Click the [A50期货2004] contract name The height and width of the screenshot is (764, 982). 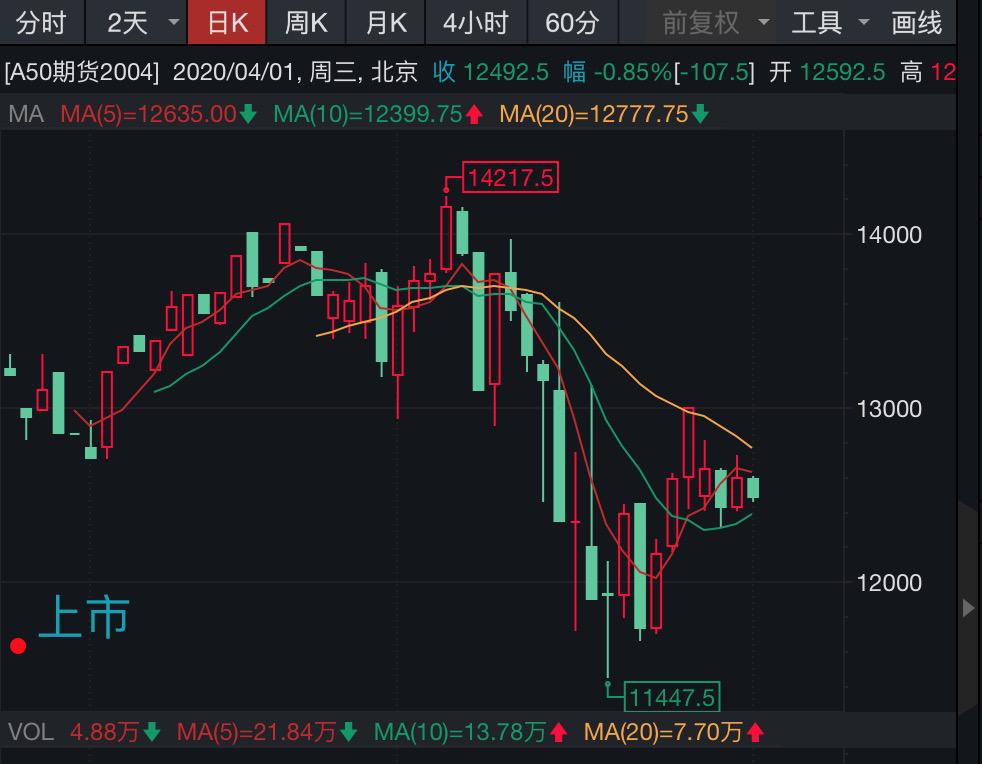(x=82, y=72)
